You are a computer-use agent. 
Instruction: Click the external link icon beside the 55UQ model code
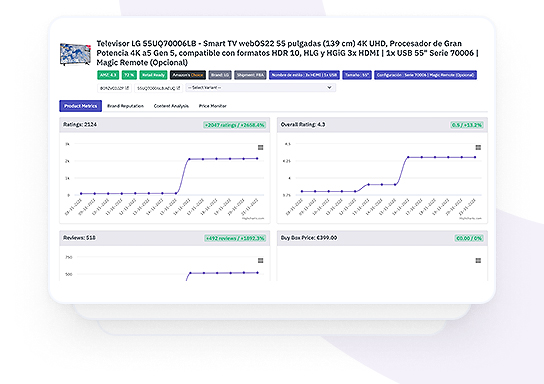(x=178, y=88)
